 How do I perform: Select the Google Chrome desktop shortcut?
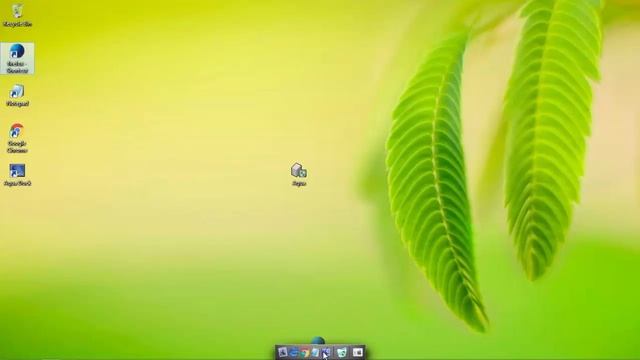tap(17, 139)
